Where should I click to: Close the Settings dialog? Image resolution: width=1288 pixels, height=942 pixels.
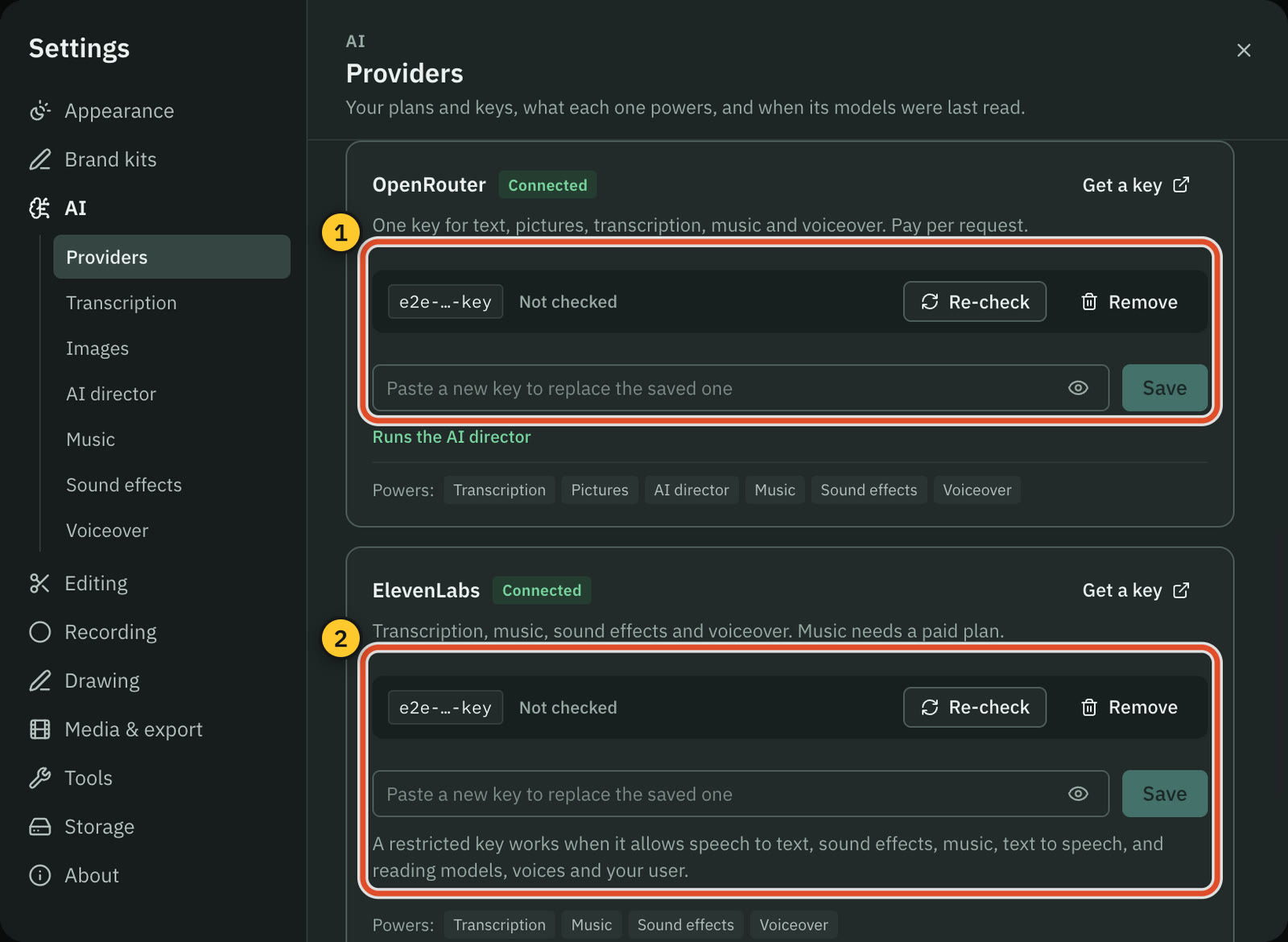click(x=1244, y=50)
